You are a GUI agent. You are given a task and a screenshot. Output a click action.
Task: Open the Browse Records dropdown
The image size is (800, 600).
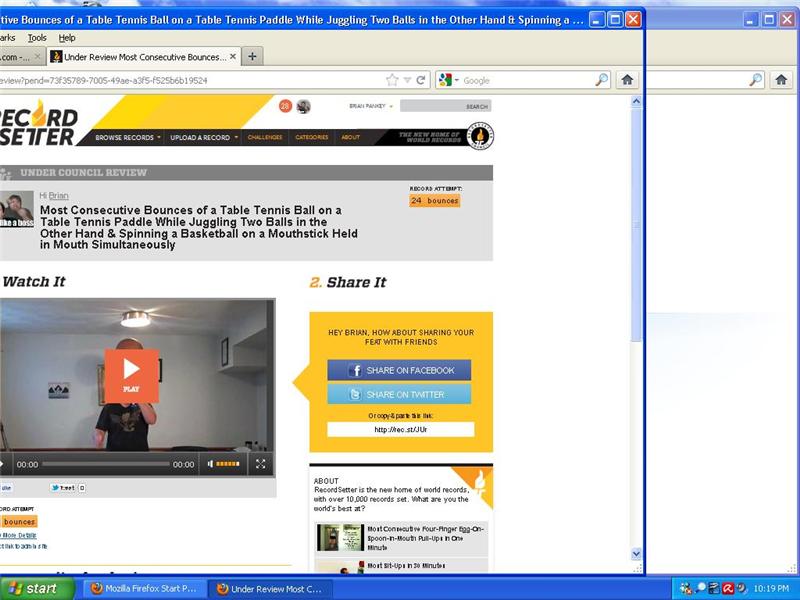[128, 137]
